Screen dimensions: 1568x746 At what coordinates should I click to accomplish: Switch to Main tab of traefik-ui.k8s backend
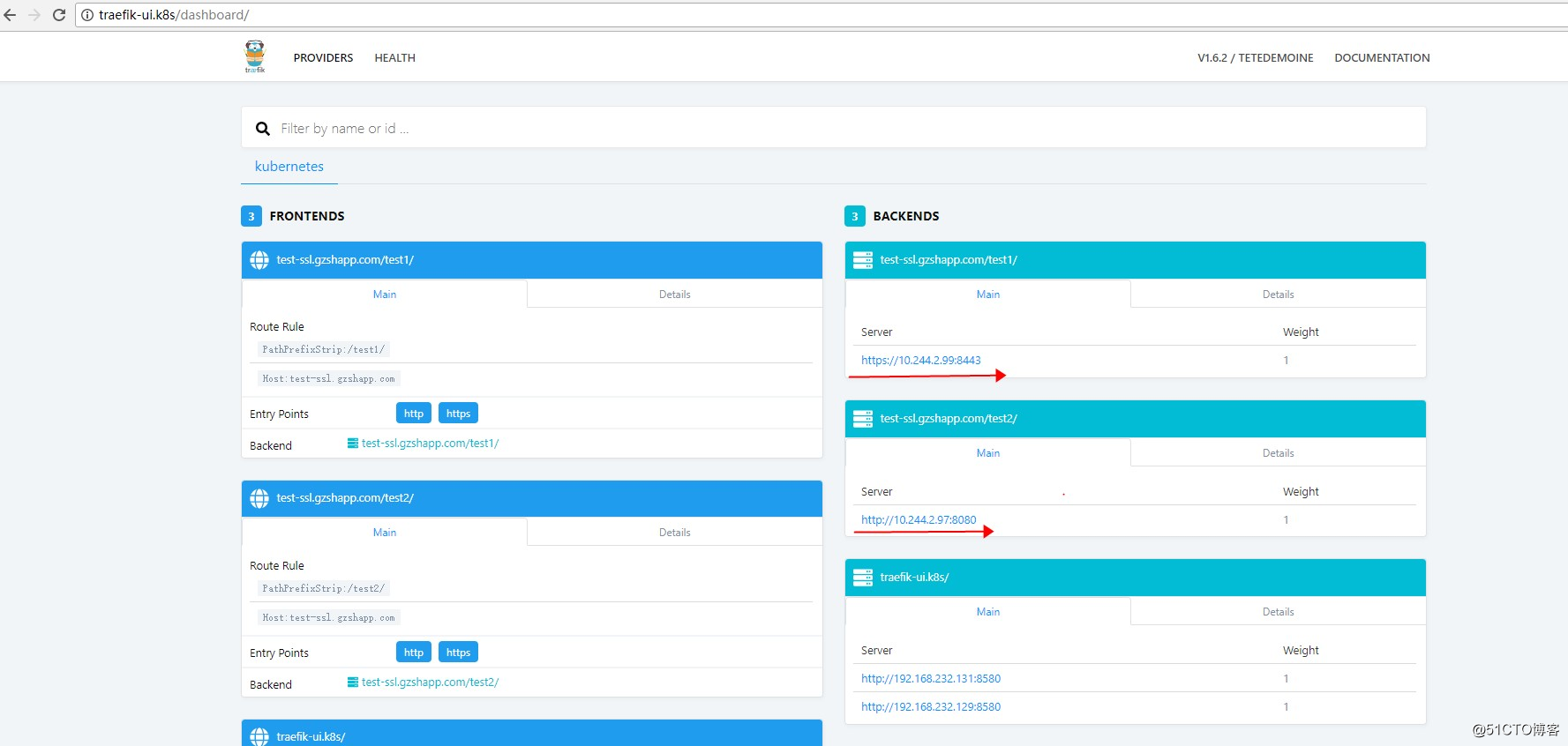[x=988, y=612]
